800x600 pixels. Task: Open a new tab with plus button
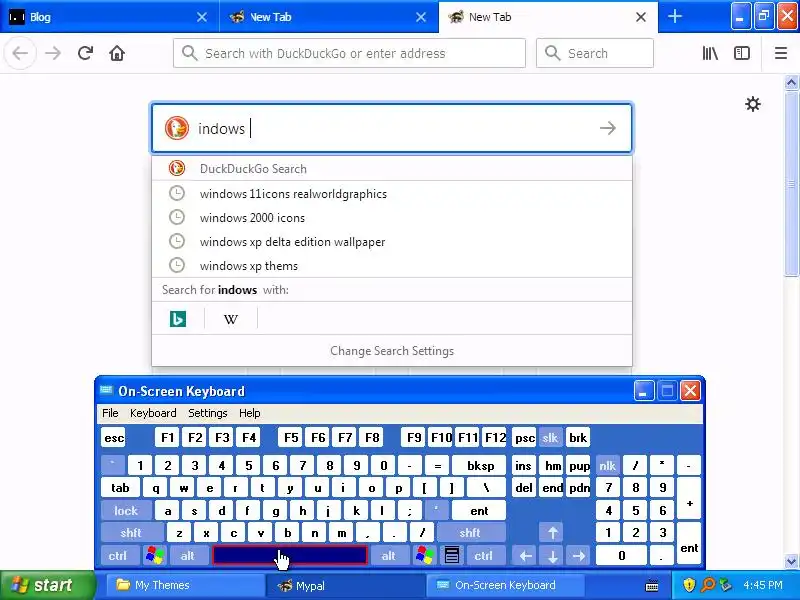674,17
